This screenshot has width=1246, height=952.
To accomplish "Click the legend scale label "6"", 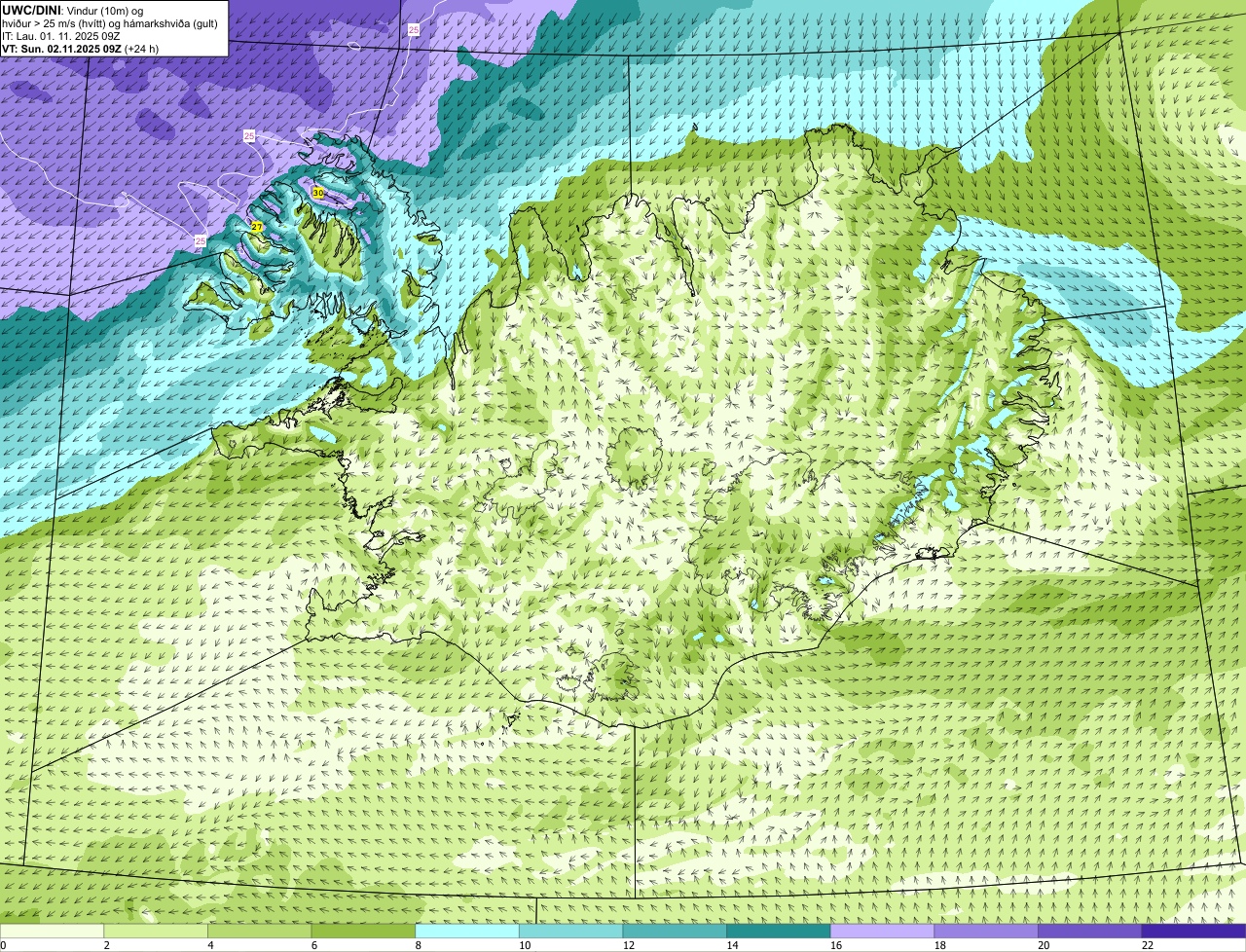I will pos(313,945).
